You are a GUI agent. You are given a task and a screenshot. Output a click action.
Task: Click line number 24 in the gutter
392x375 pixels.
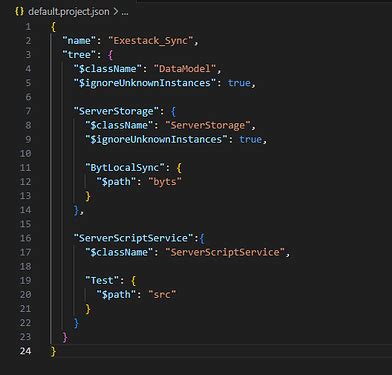pyautogui.click(x=25, y=351)
